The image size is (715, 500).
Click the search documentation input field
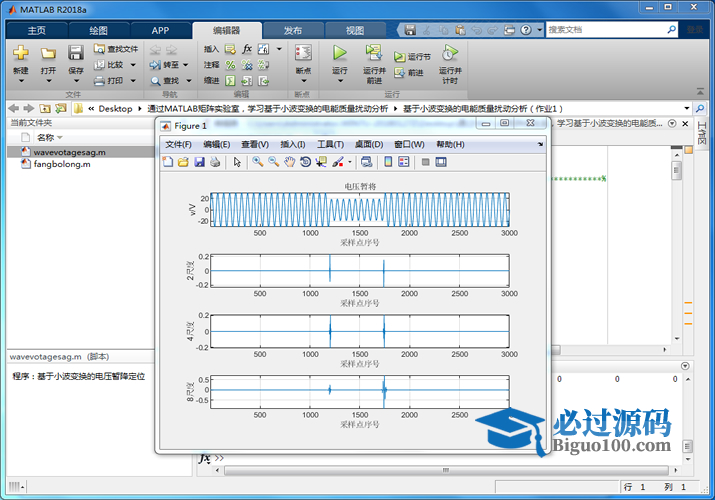click(606, 30)
